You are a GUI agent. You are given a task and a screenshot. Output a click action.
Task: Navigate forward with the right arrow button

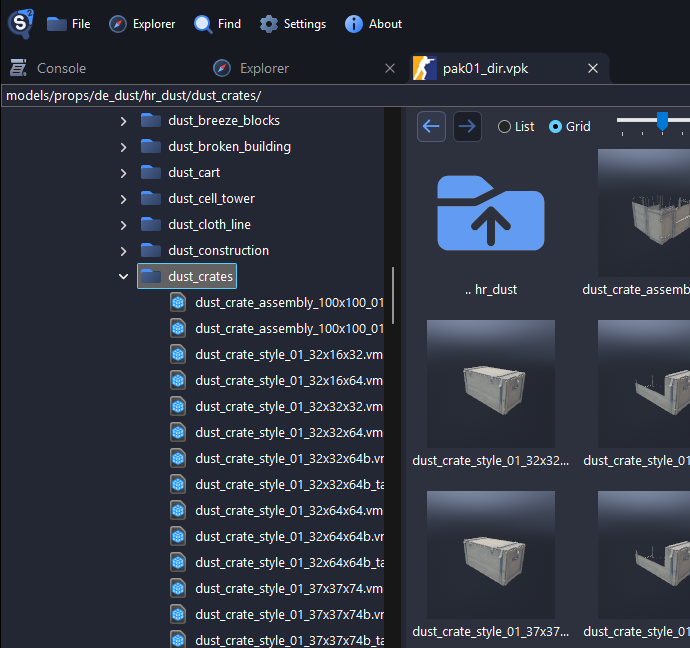(467, 127)
